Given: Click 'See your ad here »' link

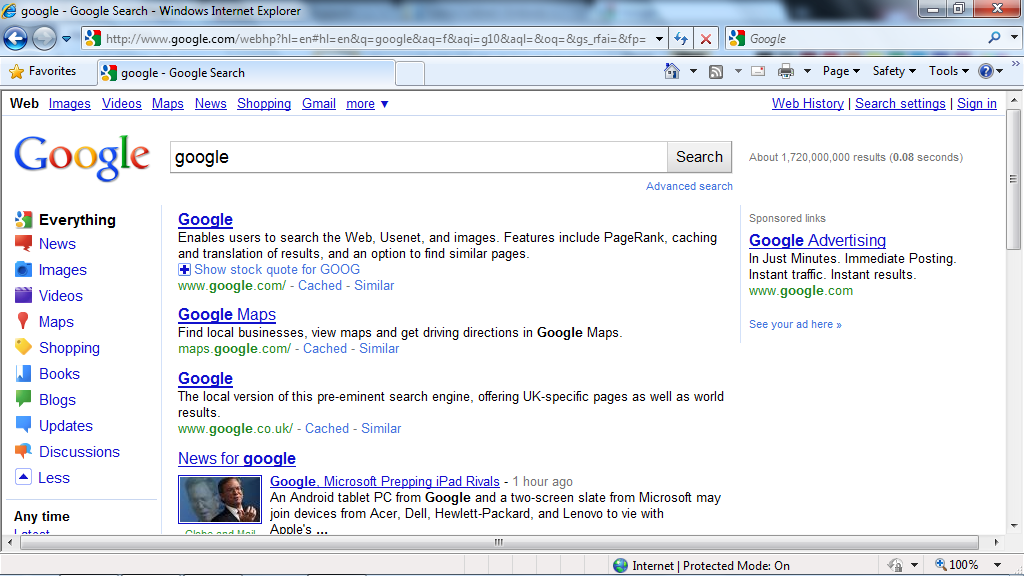Looking at the screenshot, I should coord(795,325).
